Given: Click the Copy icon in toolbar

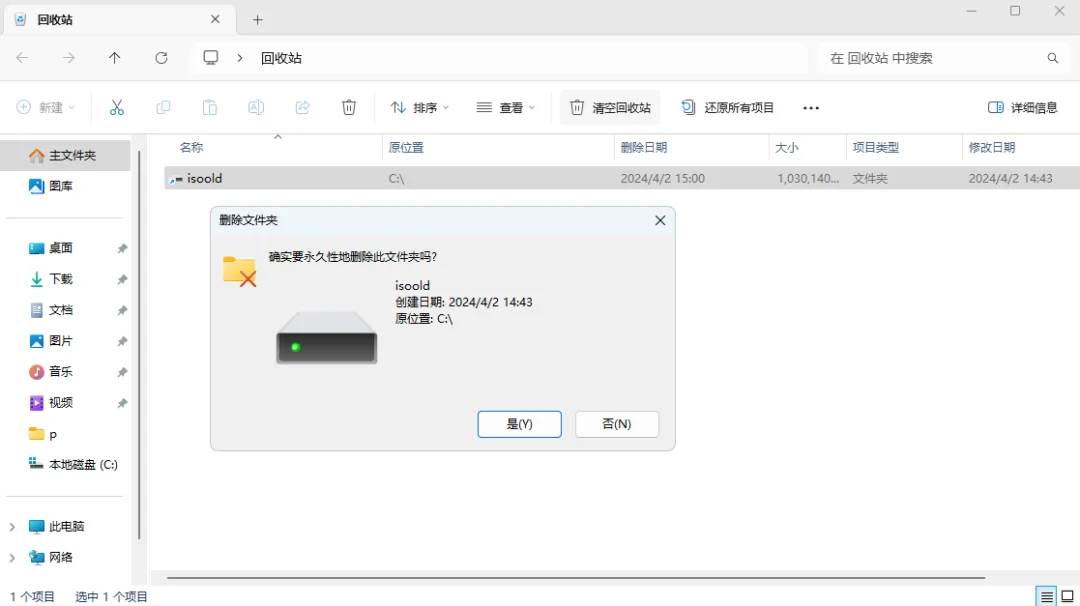Looking at the screenshot, I should tap(163, 107).
